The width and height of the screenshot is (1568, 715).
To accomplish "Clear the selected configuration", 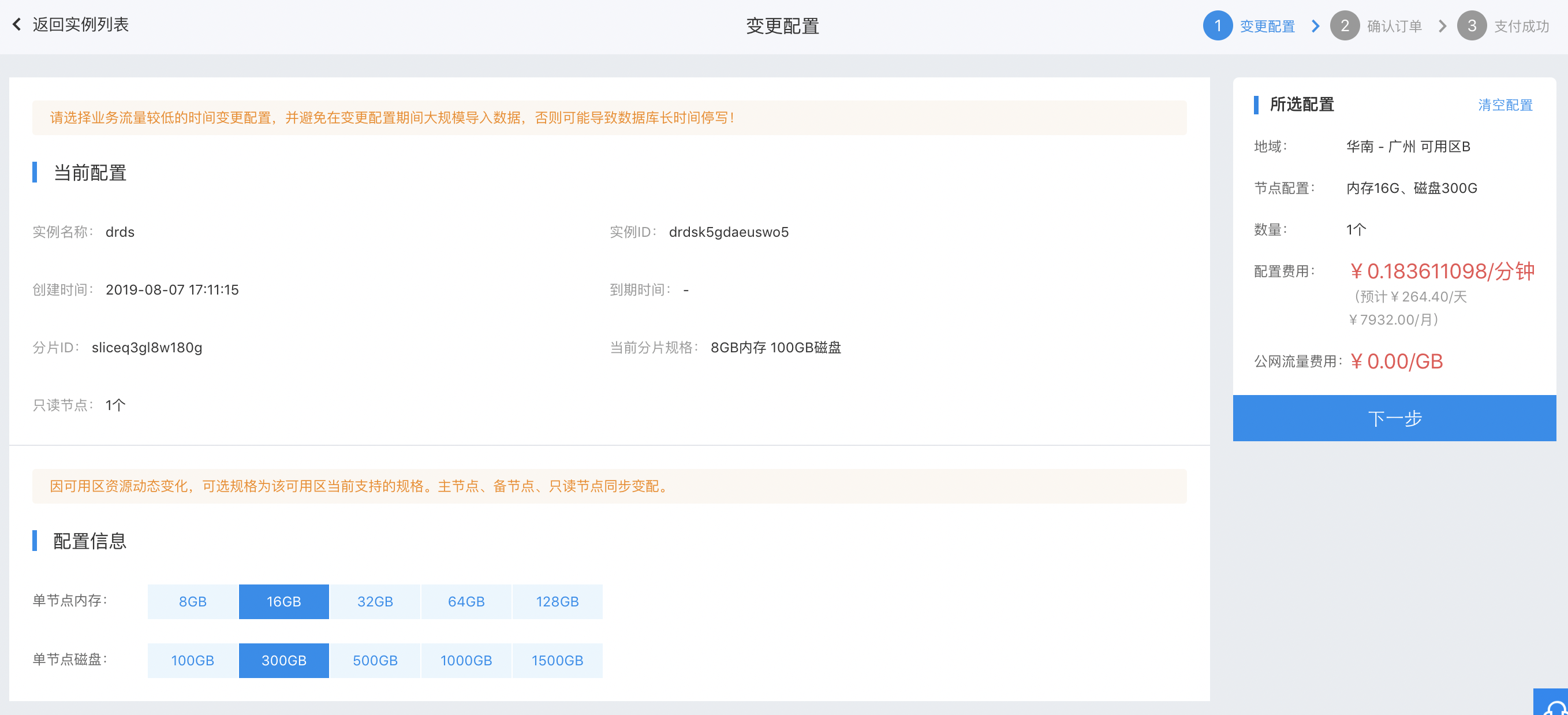I will click(x=1504, y=105).
